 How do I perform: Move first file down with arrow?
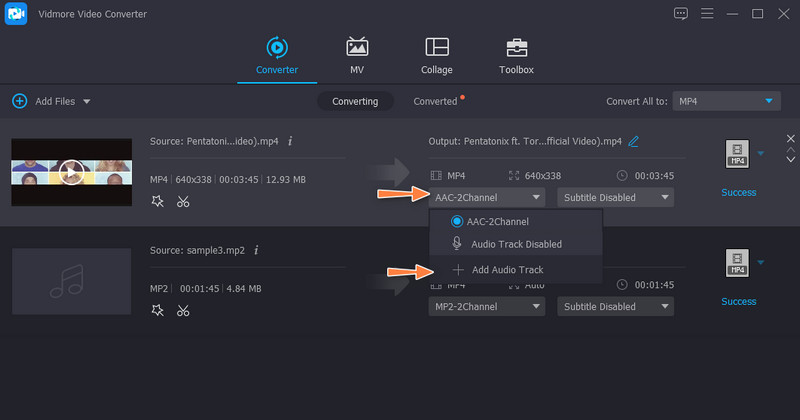790,160
